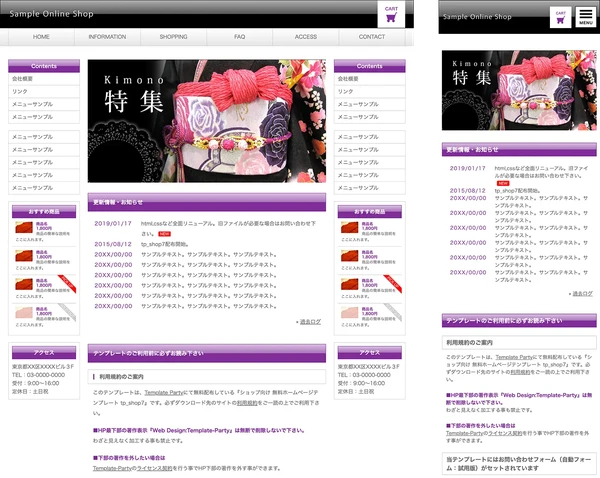Open the 利用規約 link in desktop paragraph

pyautogui.click(x=247, y=403)
